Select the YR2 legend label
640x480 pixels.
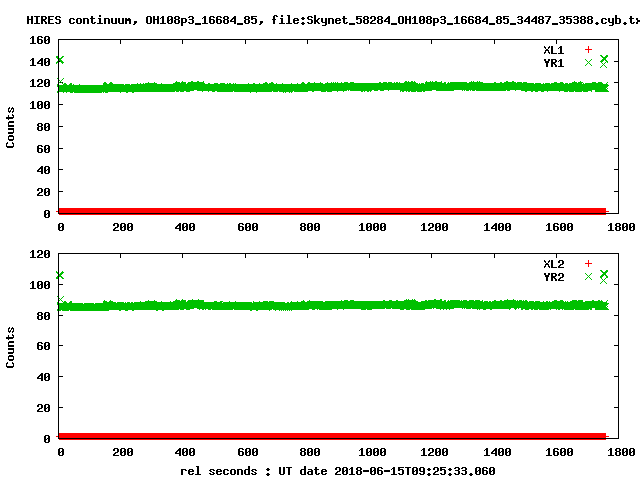pos(553,277)
